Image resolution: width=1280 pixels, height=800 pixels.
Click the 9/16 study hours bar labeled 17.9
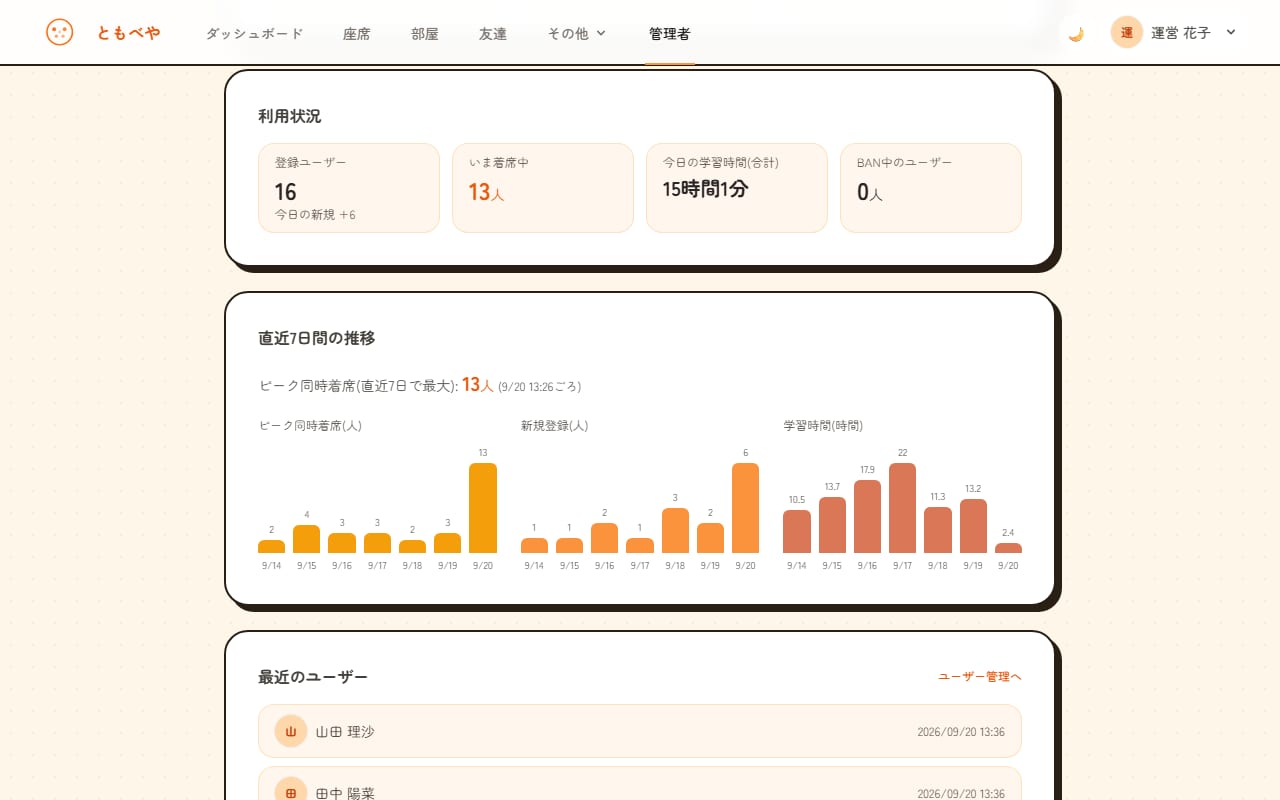(867, 516)
